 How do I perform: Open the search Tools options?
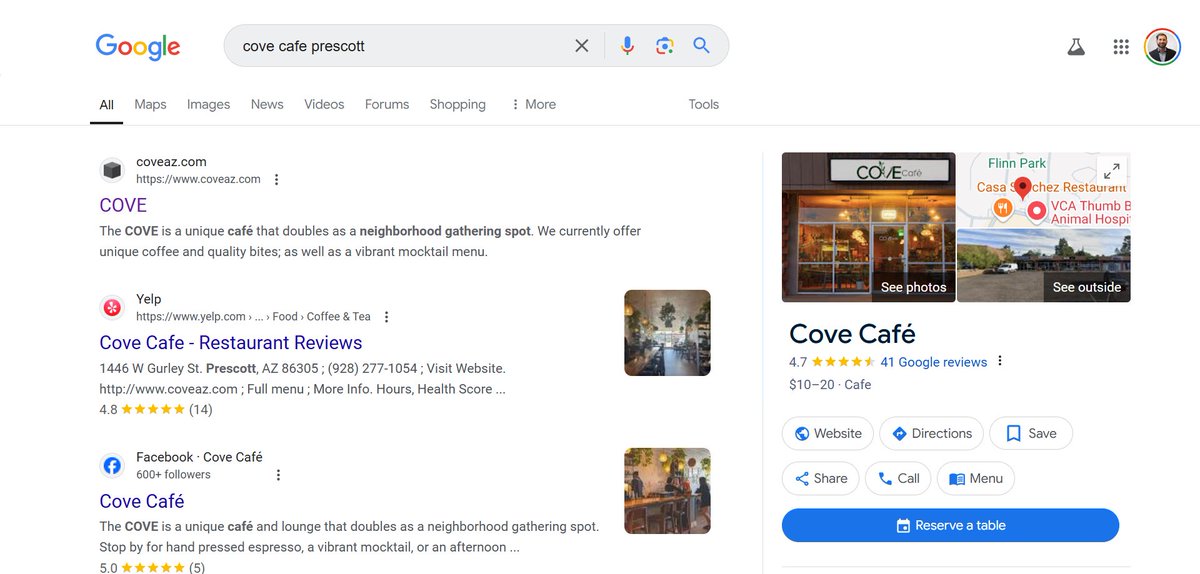704,104
